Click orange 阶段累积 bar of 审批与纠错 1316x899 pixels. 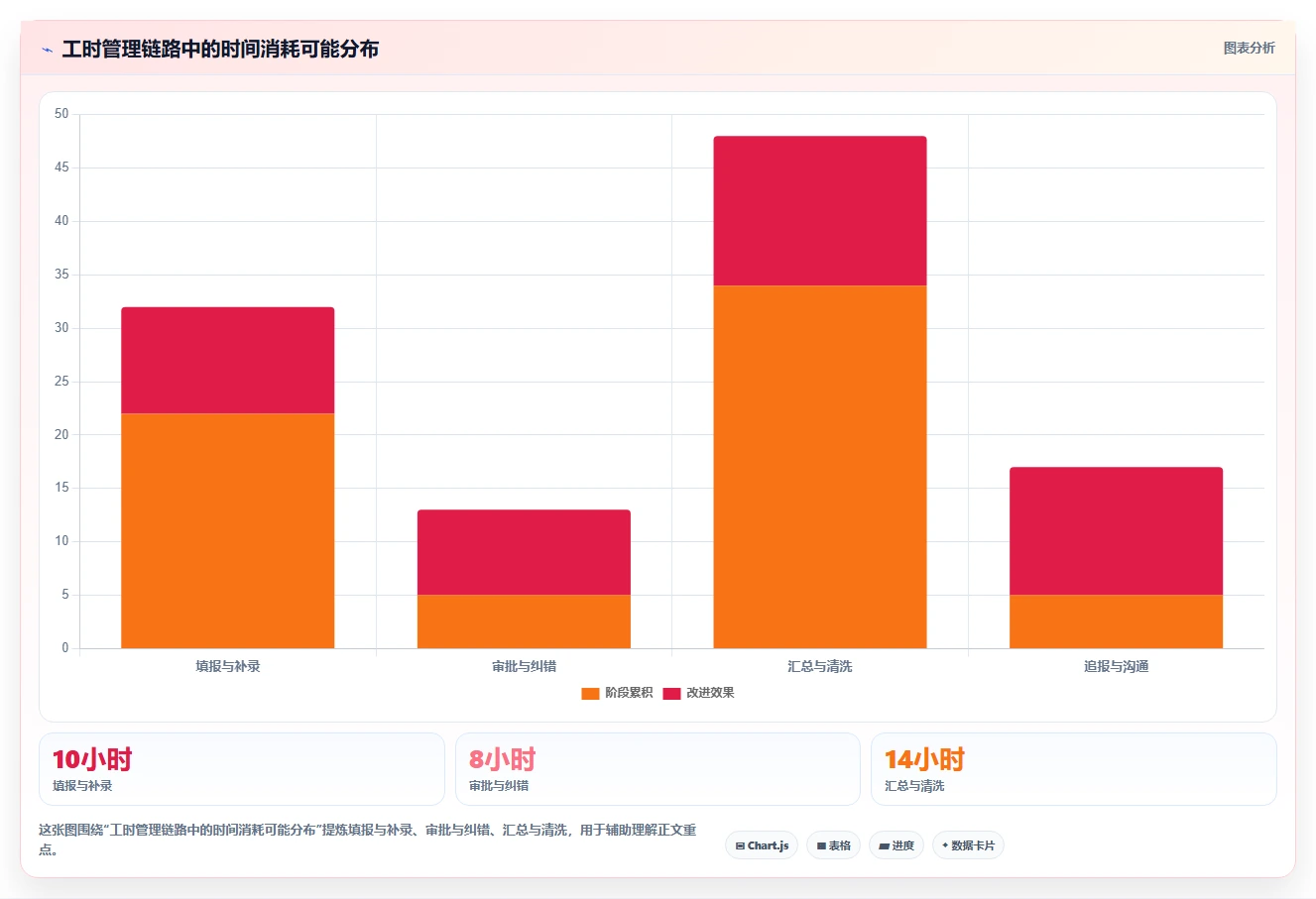(x=524, y=621)
